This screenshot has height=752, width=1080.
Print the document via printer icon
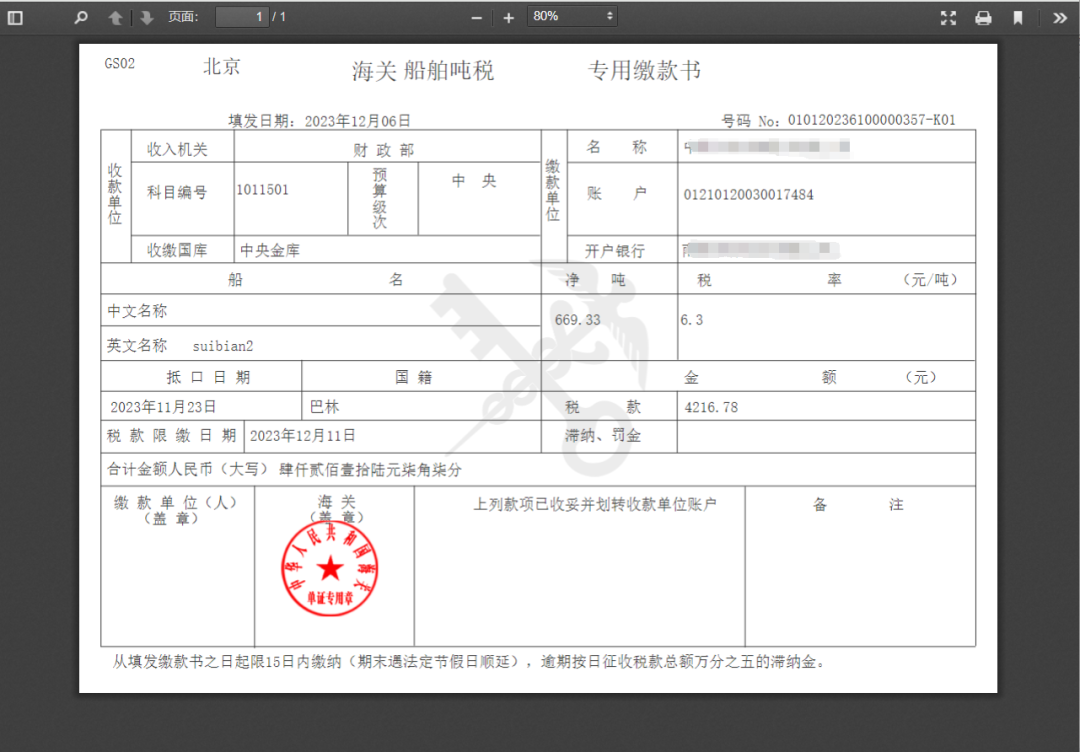tap(984, 18)
